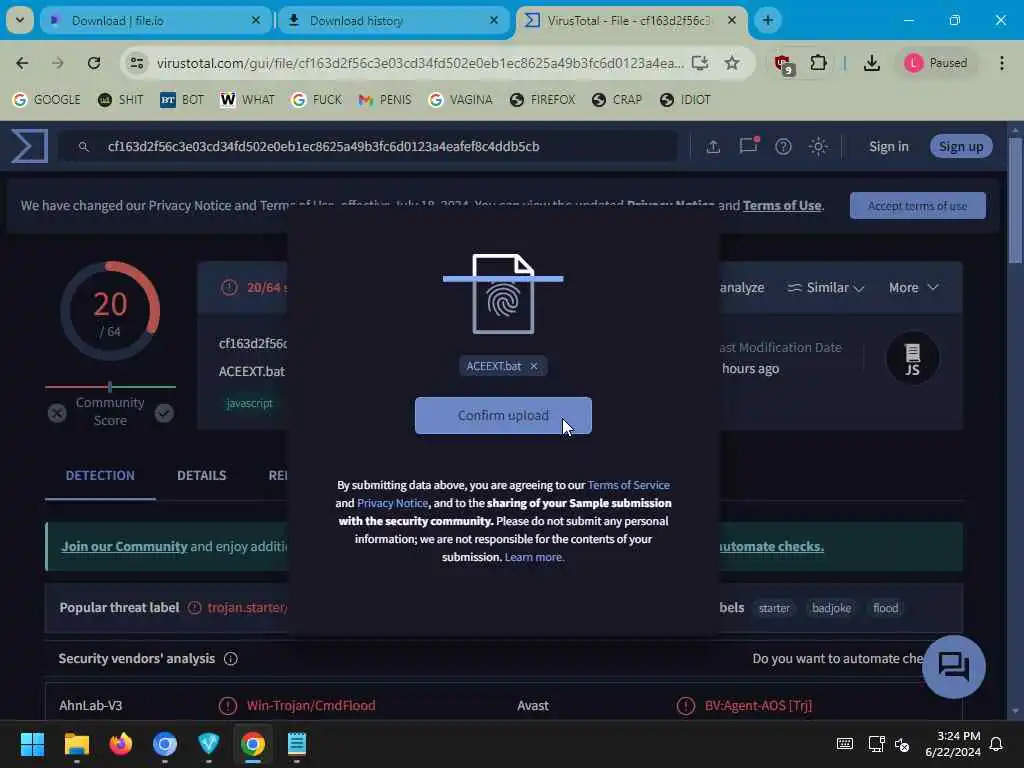Viewport: 1024px width, 768px height.
Task: Open the tab search dropdown arrow
Action: (20, 20)
